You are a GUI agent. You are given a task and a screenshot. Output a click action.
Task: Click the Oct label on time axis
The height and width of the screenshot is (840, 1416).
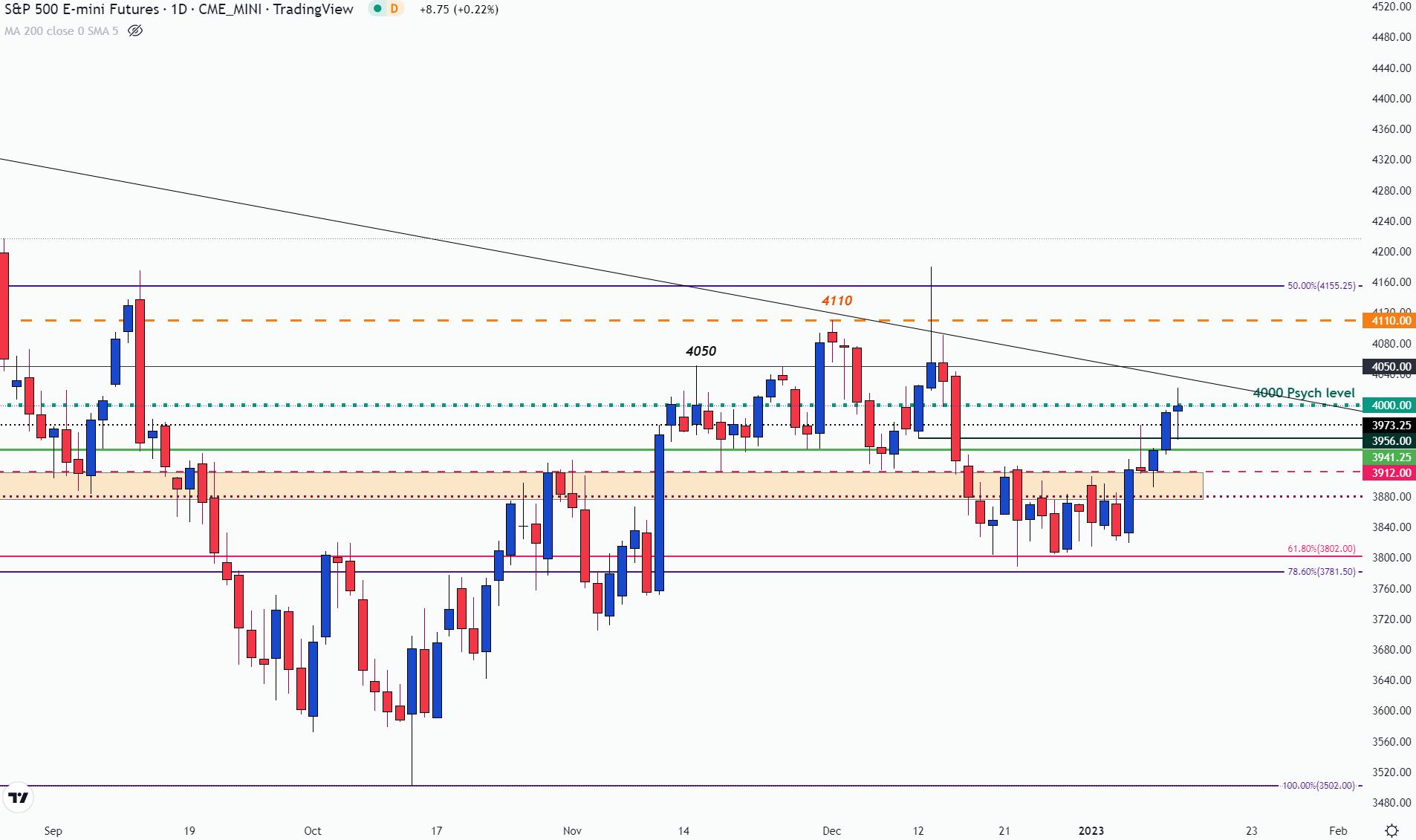coord(313,831)
